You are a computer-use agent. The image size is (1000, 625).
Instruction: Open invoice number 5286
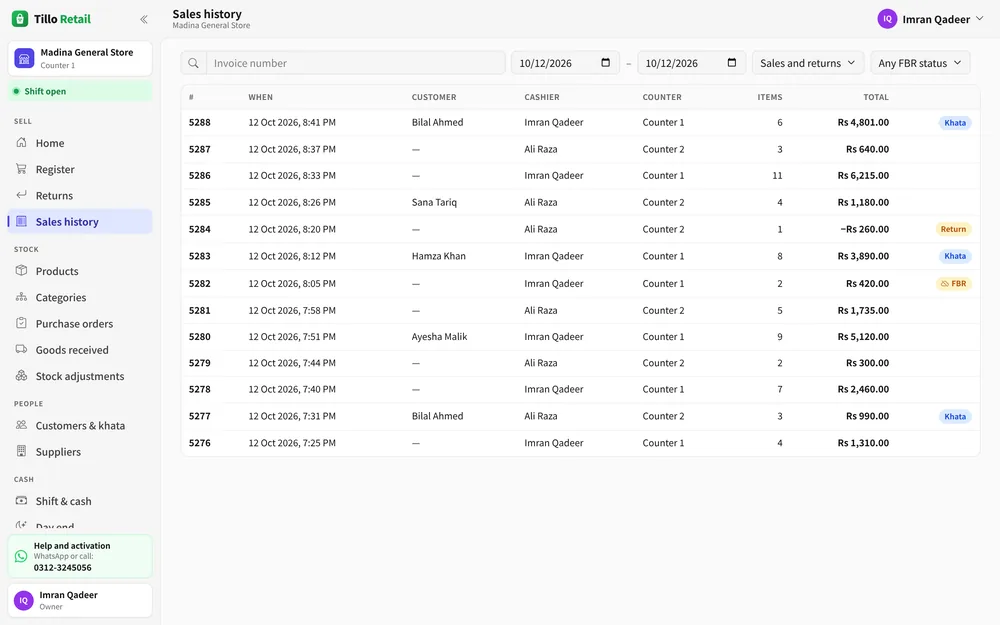(200, 175)
